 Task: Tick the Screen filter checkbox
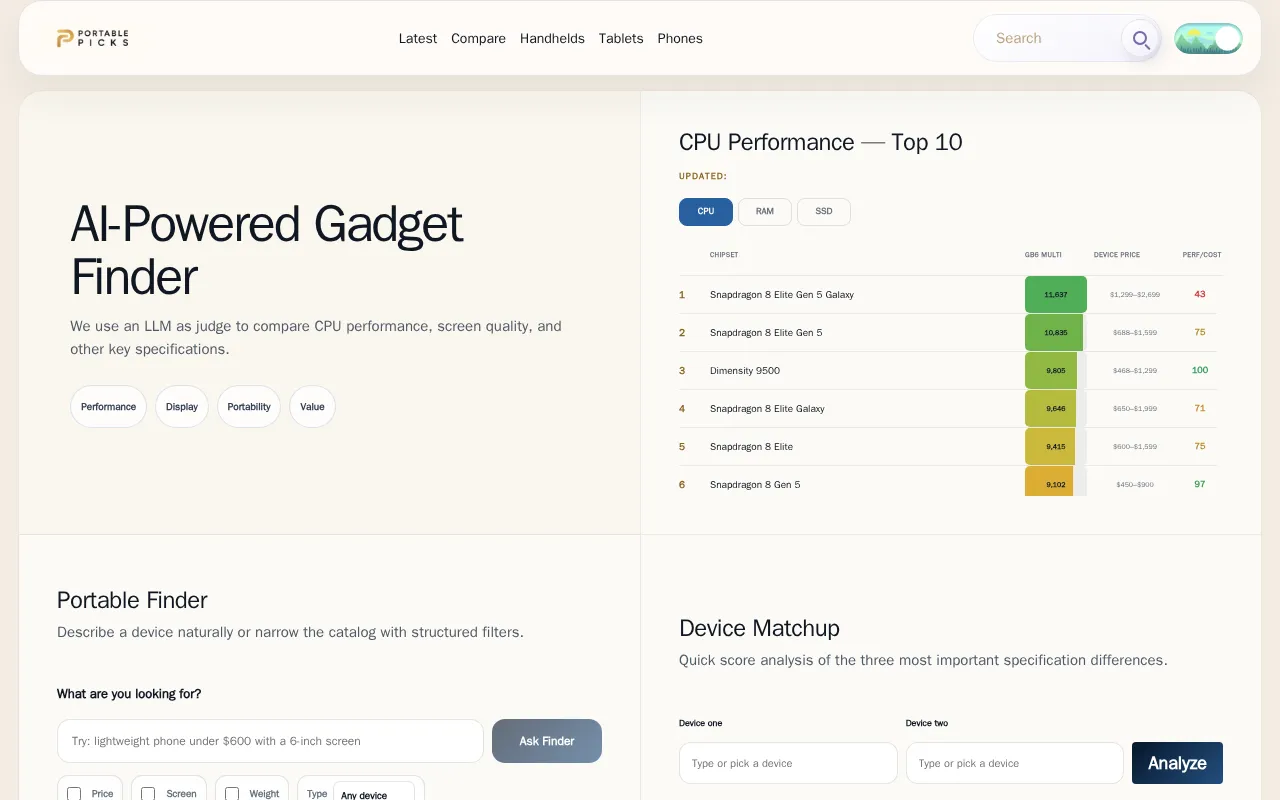148,794
